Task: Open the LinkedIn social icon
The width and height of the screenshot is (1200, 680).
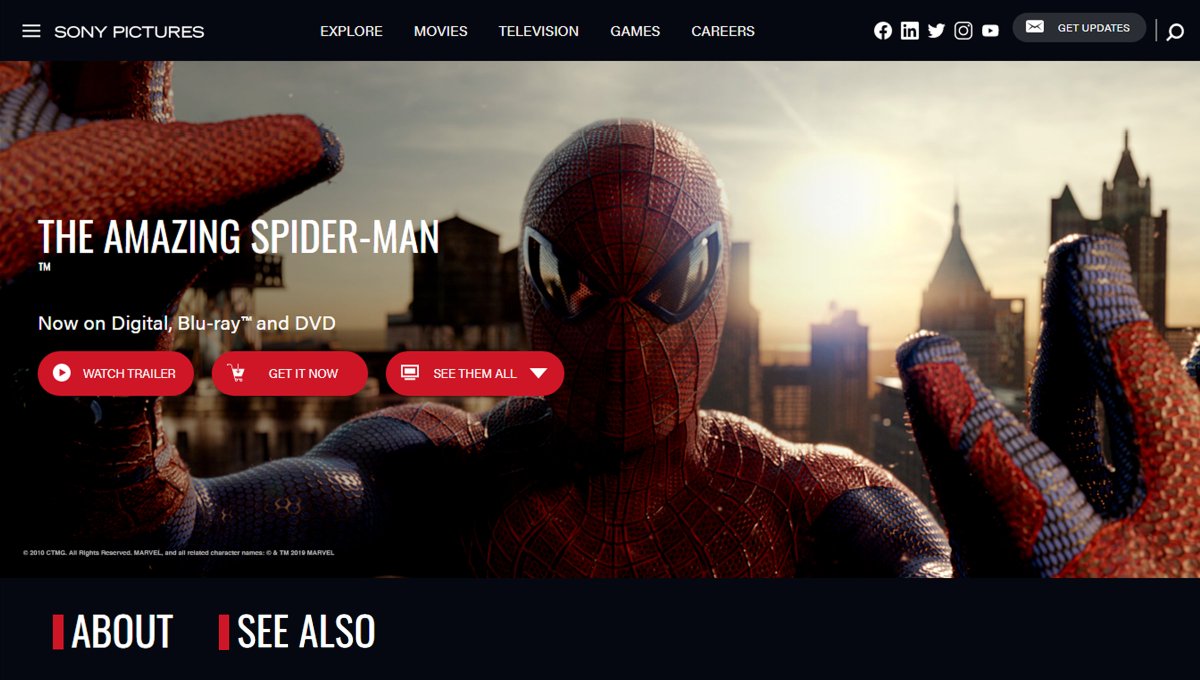Action: [910, 31]
